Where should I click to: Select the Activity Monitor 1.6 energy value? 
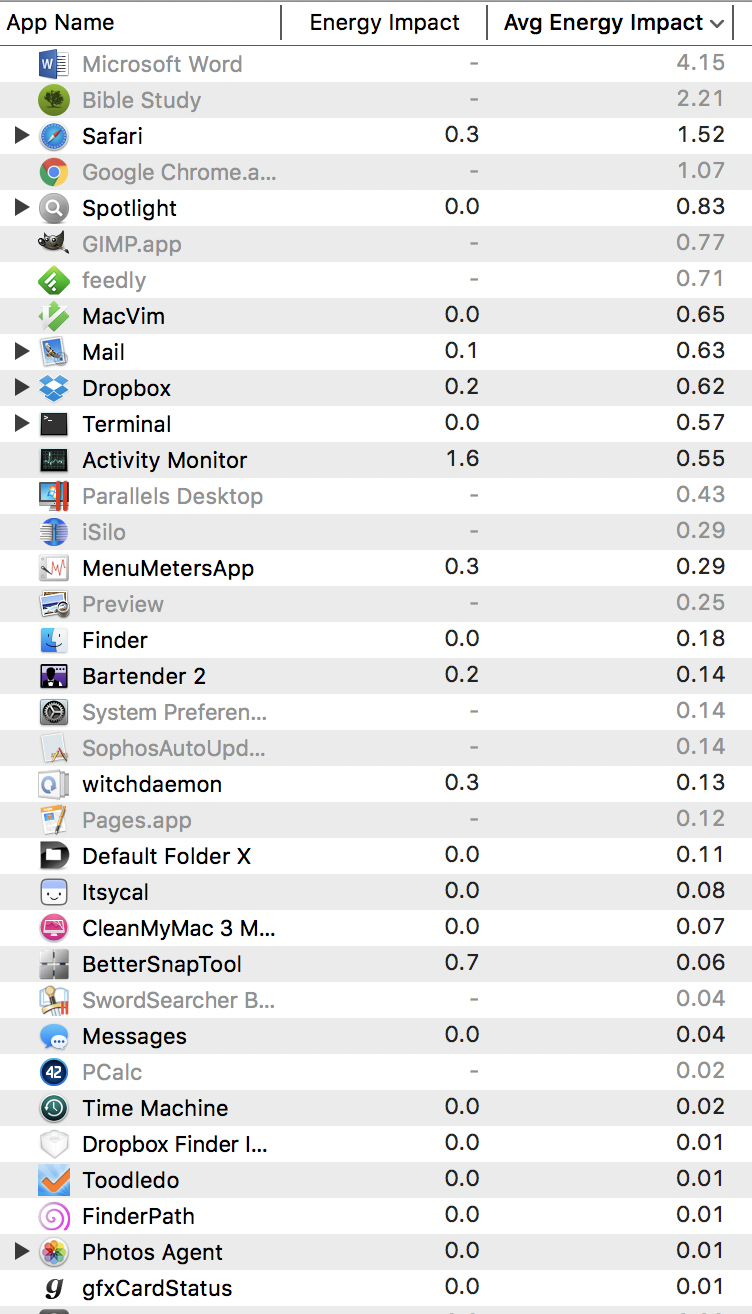click(462, 459)
